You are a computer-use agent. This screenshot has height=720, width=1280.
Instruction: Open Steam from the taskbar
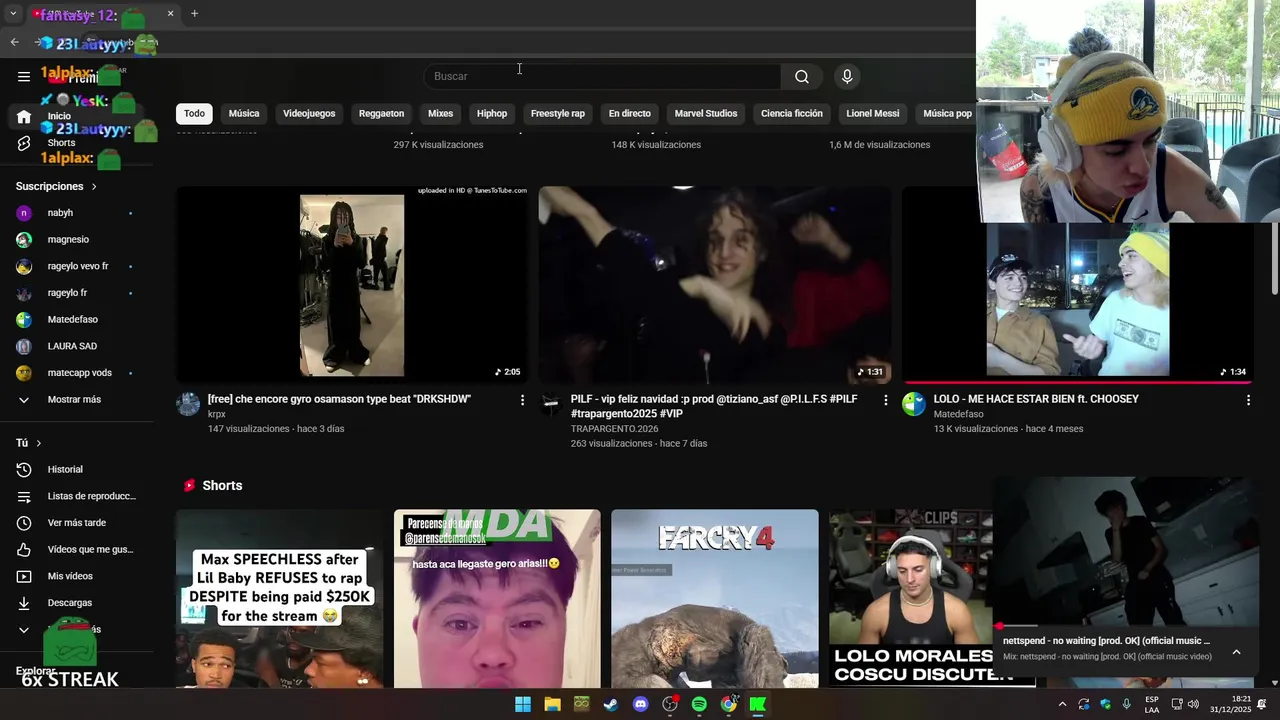pos(611,704)
